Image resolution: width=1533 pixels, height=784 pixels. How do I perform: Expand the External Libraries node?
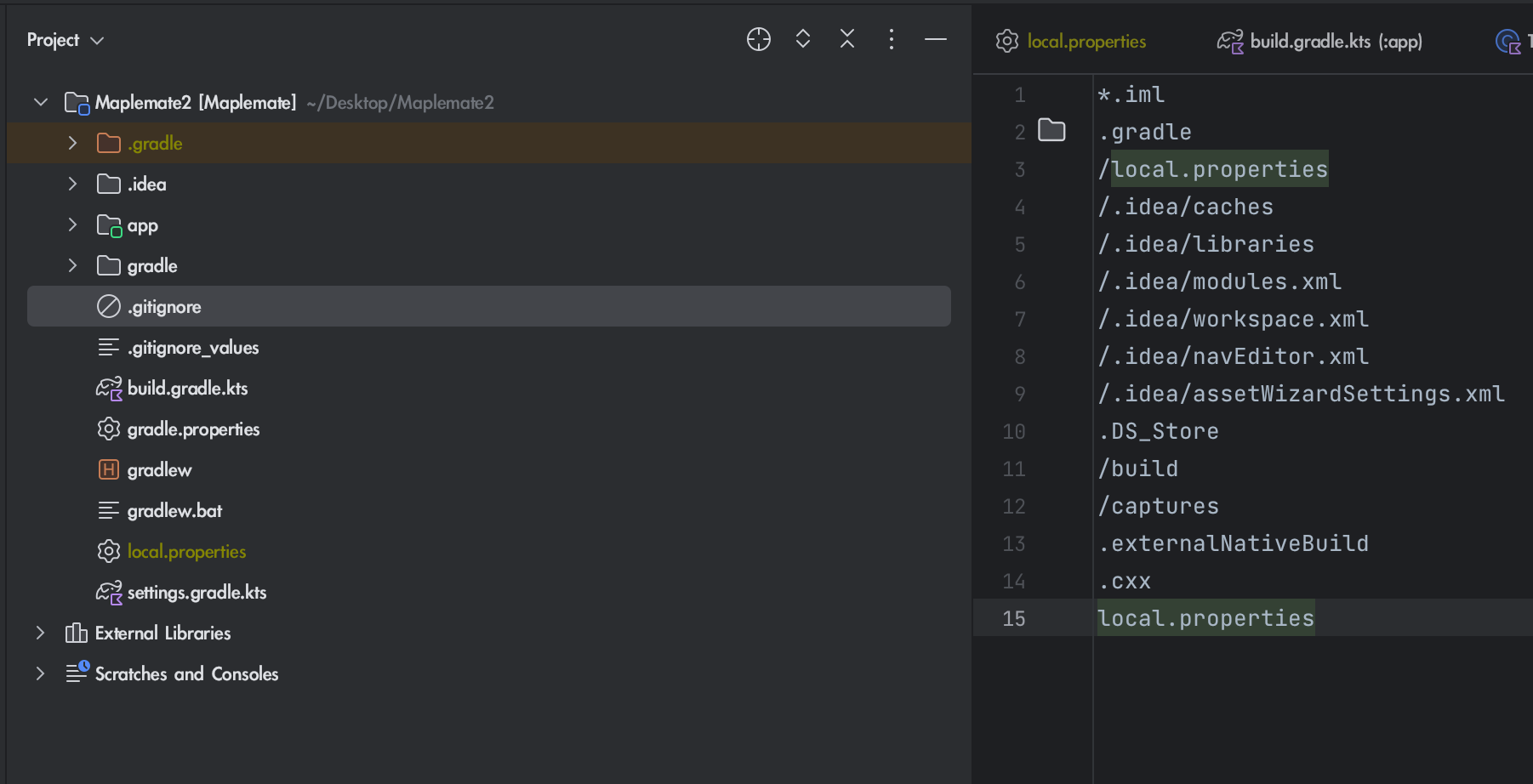click(41, 633)
